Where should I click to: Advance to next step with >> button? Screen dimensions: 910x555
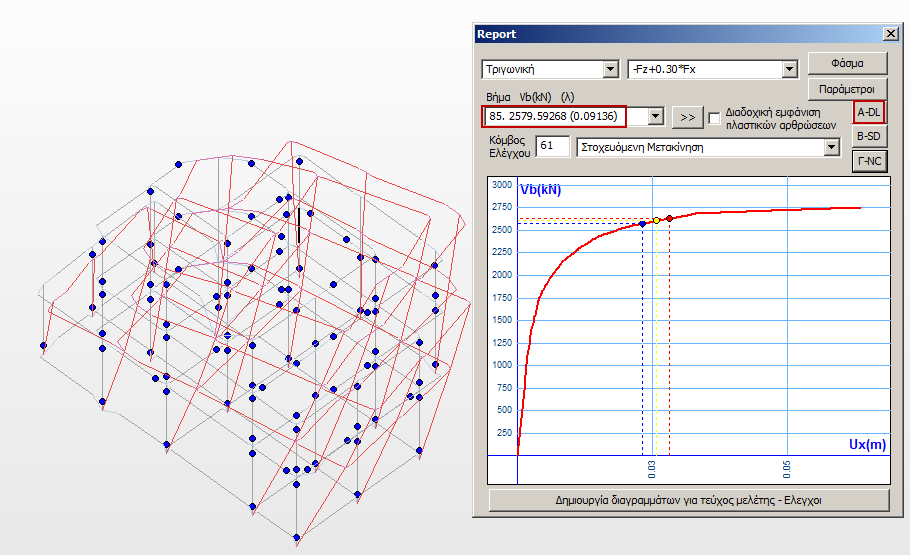(688, 117)
